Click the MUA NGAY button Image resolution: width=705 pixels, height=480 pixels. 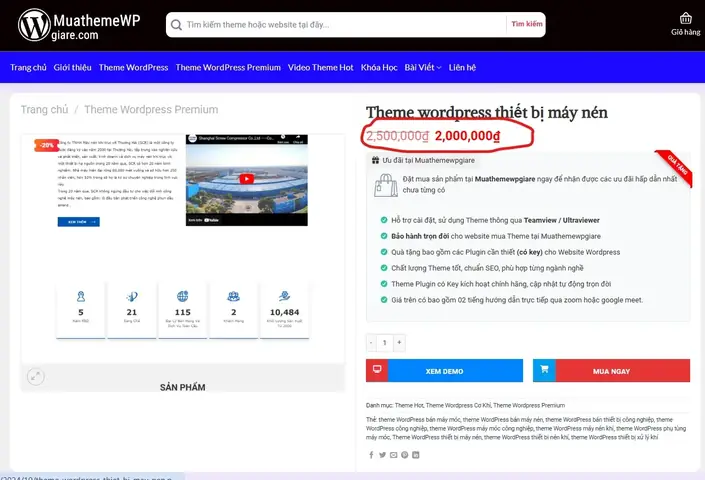(x=611, y=371)
